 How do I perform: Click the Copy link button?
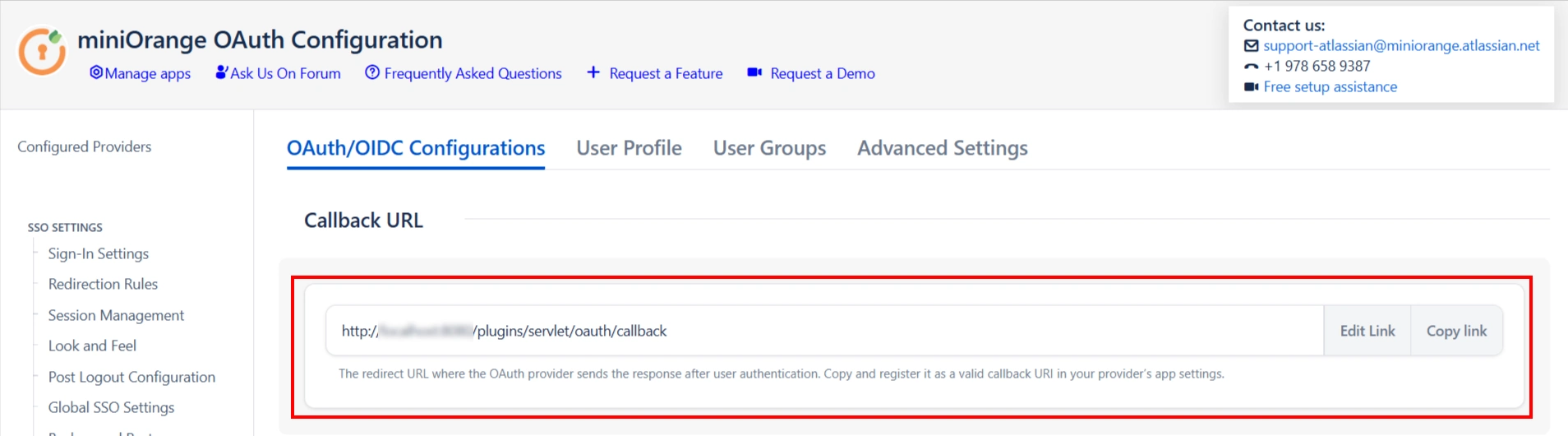(1456, 331)
